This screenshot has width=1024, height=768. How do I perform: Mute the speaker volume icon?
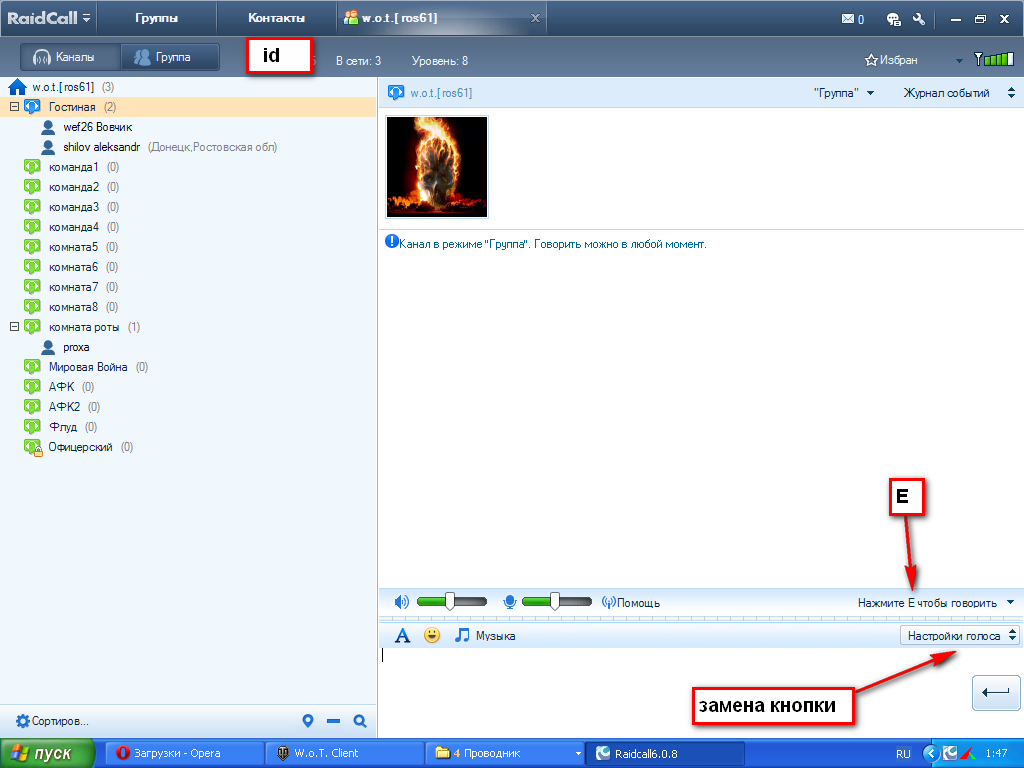click(x=402, y=602)
